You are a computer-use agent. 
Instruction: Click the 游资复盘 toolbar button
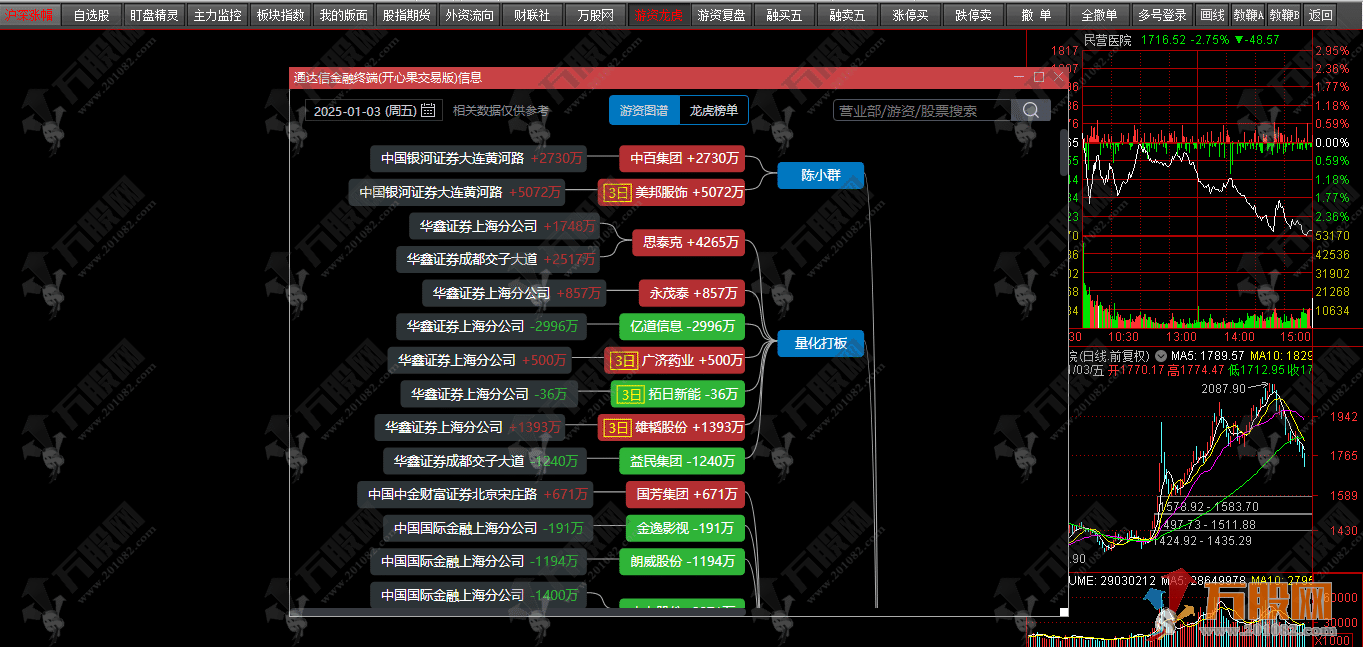(x=721, y=15)
